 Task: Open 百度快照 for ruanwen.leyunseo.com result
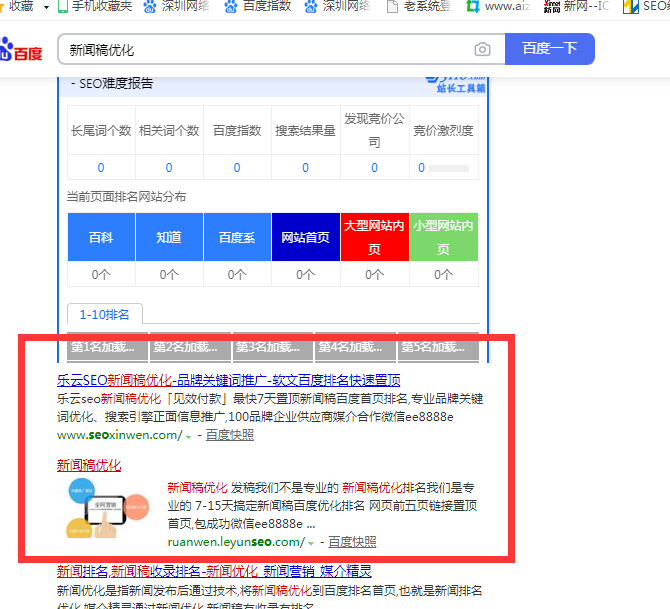pyautogui.click(x=352, y=542)
